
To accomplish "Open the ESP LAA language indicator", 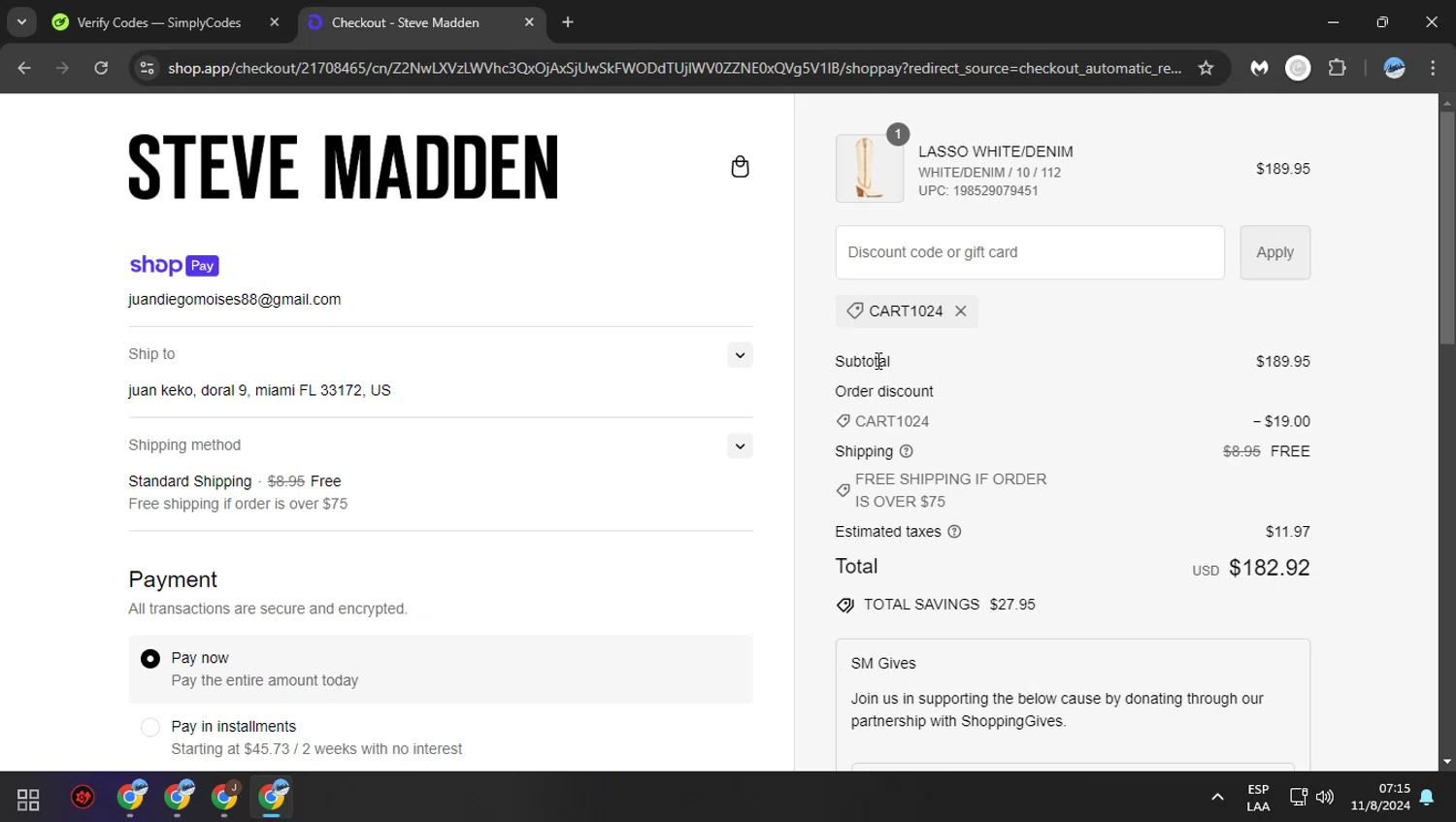I will (x=1258, y=798).
